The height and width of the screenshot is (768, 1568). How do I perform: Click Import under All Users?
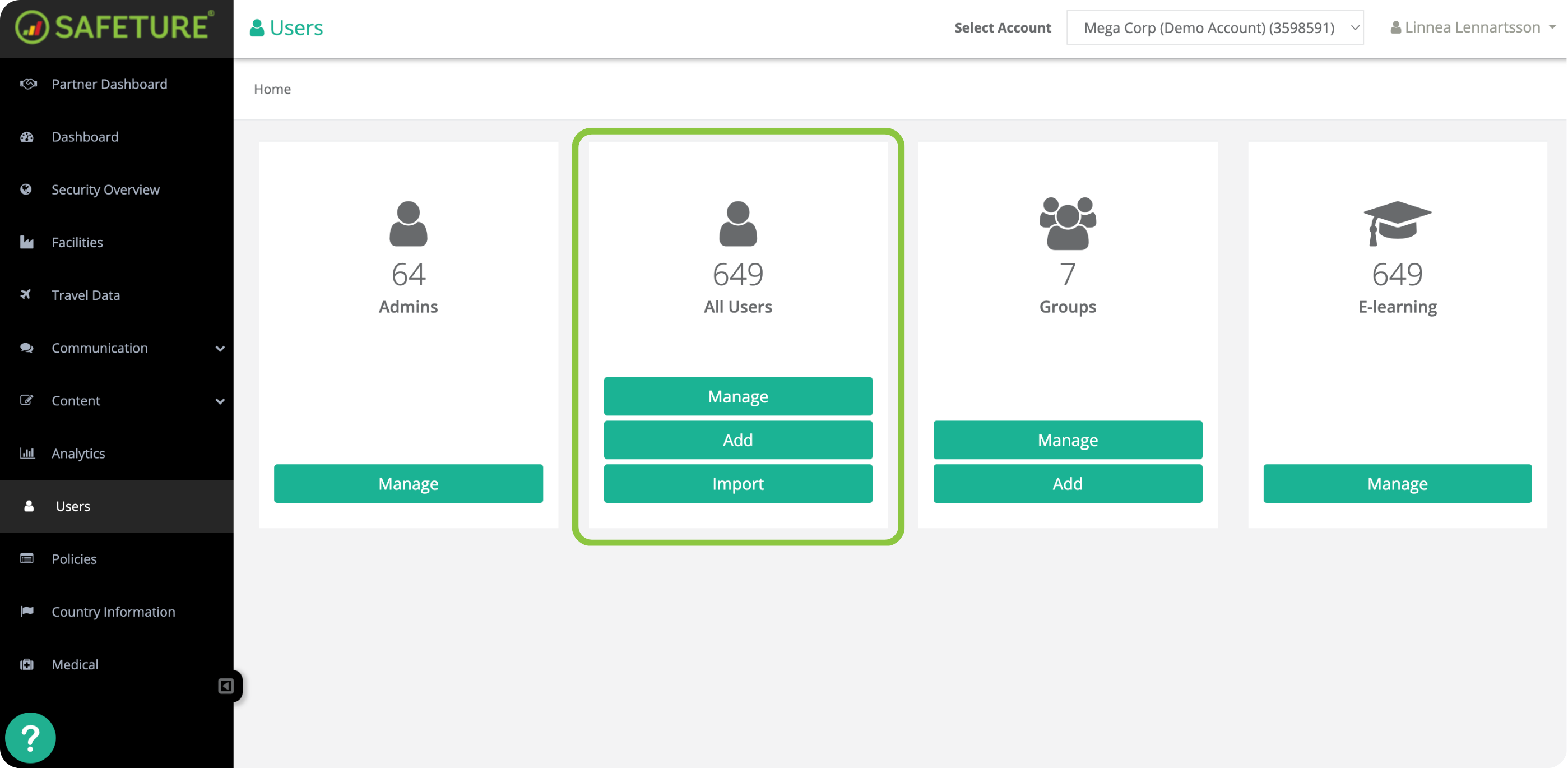[737, 484]
